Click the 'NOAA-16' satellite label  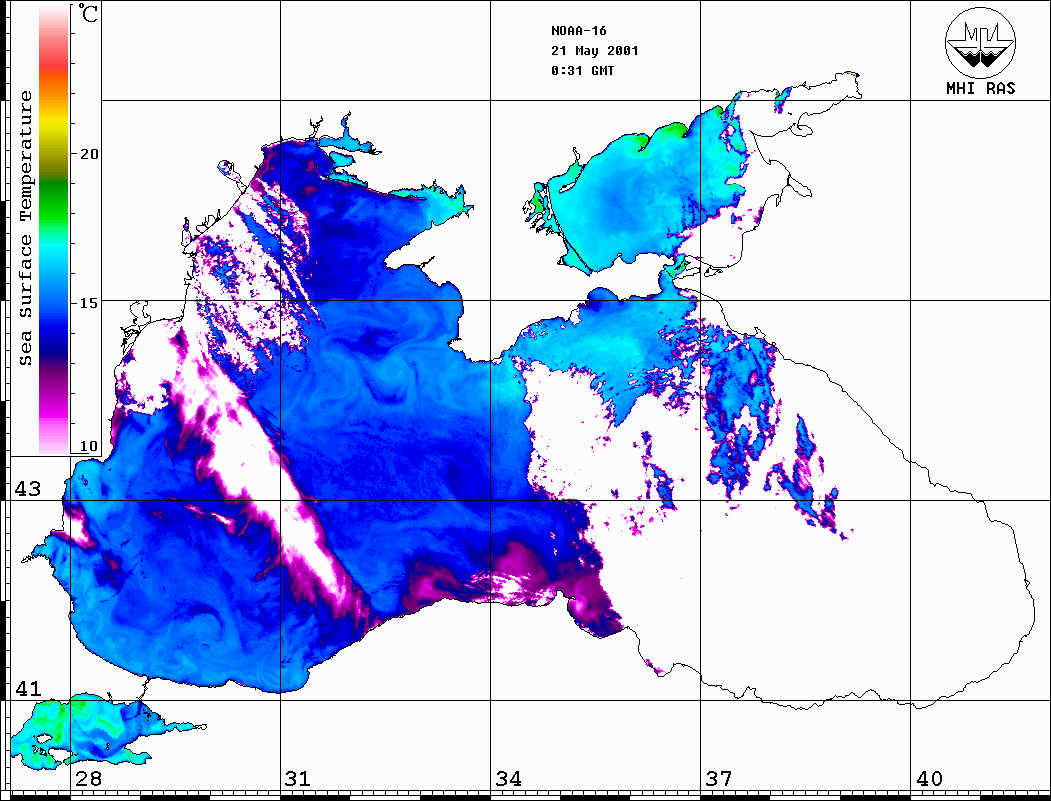click(578, 31)
